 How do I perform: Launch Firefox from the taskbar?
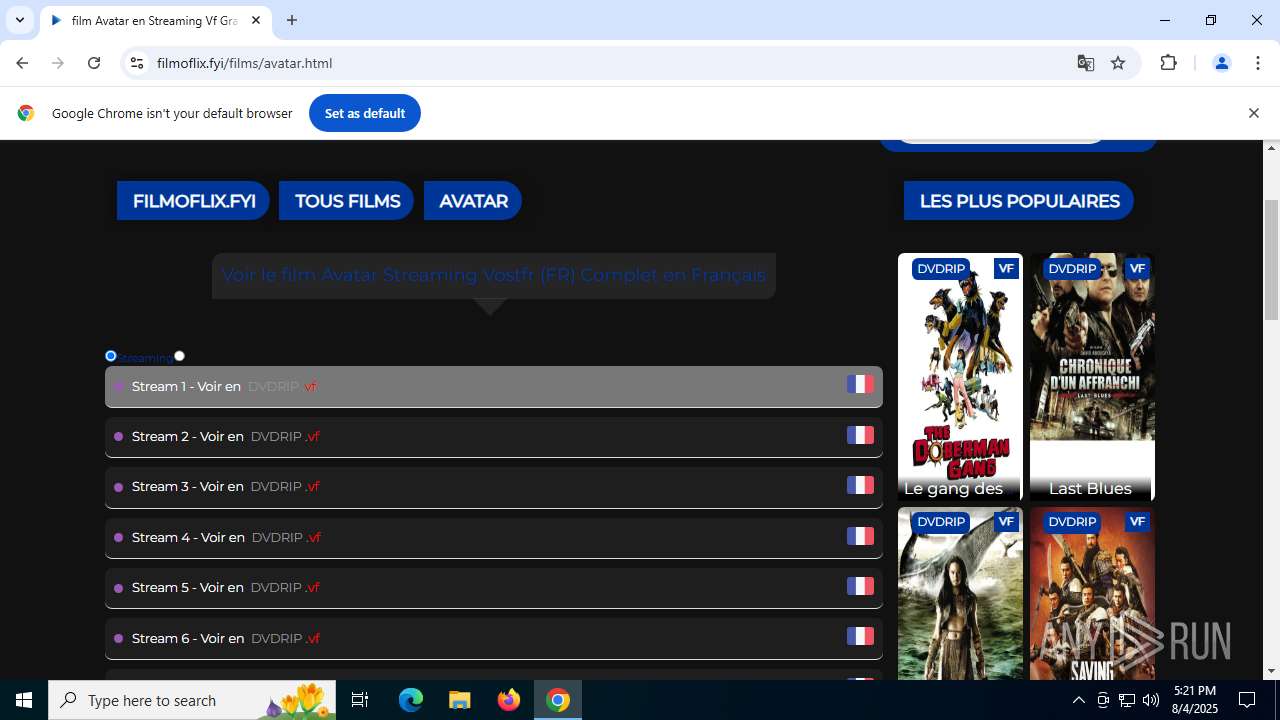pos(509,700)
